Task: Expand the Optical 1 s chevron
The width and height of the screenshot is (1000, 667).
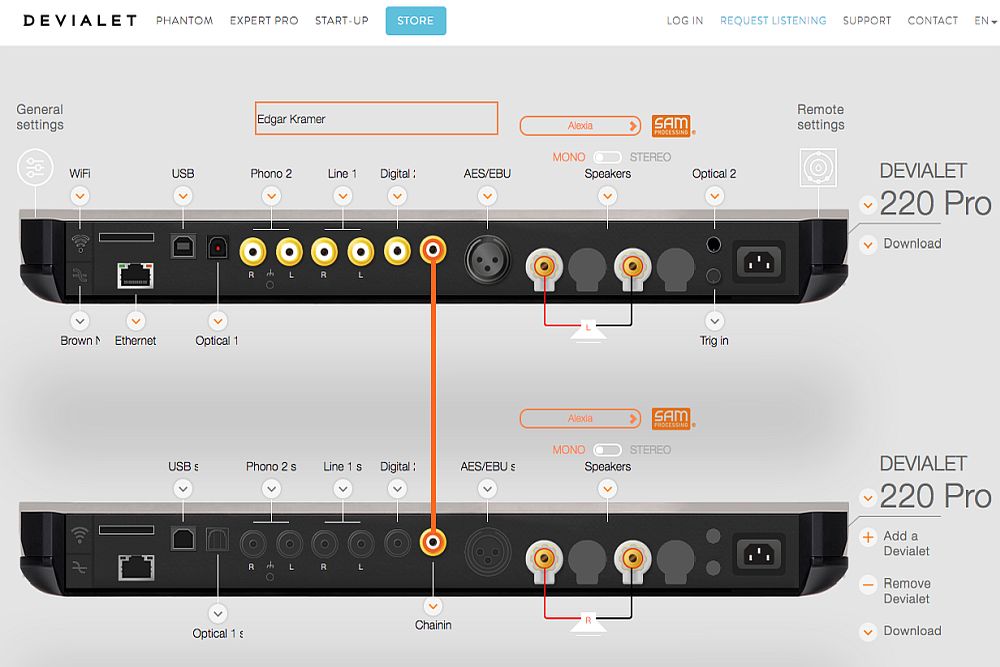Action: click(218, 613)
